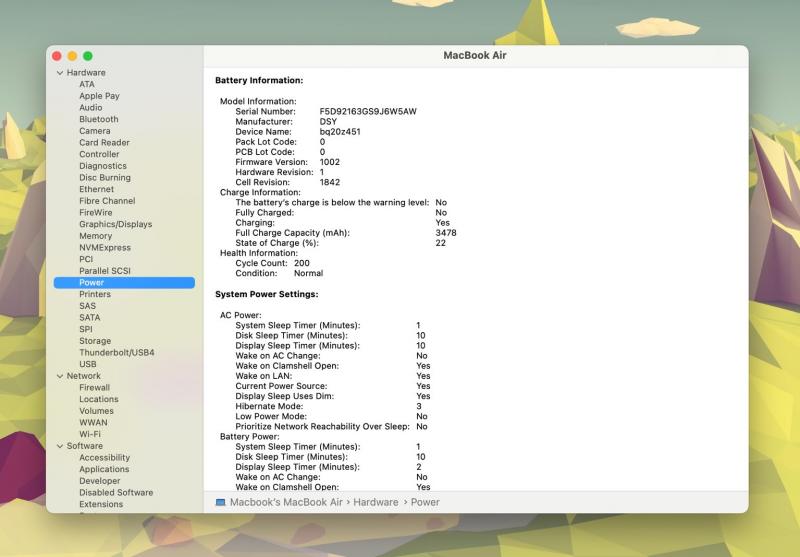Select the battery Serial Number value
Image resolution: width=800 pixels, height=557 pixels.
coord(368,111)
